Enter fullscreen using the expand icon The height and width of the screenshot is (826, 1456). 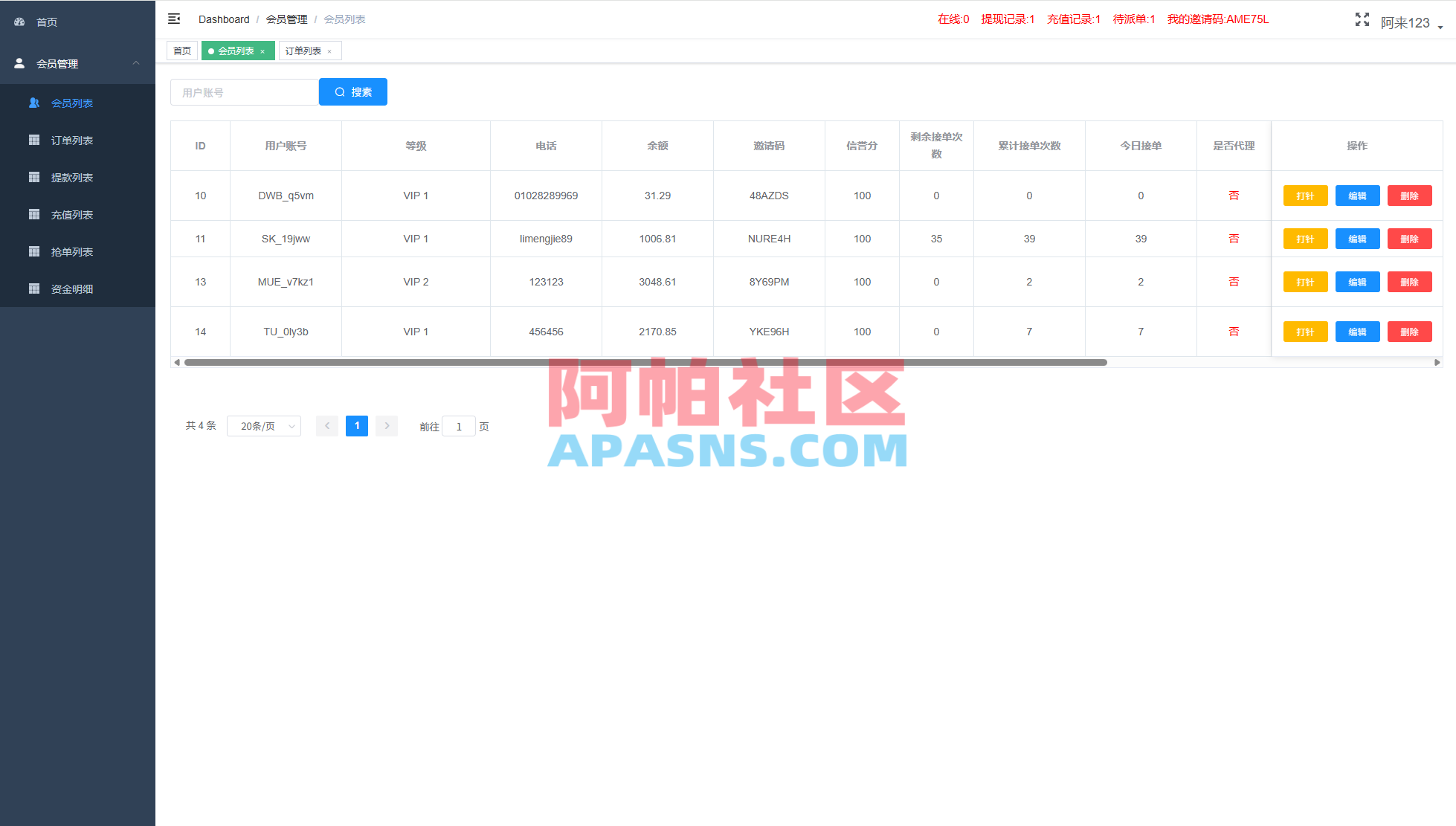pyautogui.click(x=1362, y=20)
